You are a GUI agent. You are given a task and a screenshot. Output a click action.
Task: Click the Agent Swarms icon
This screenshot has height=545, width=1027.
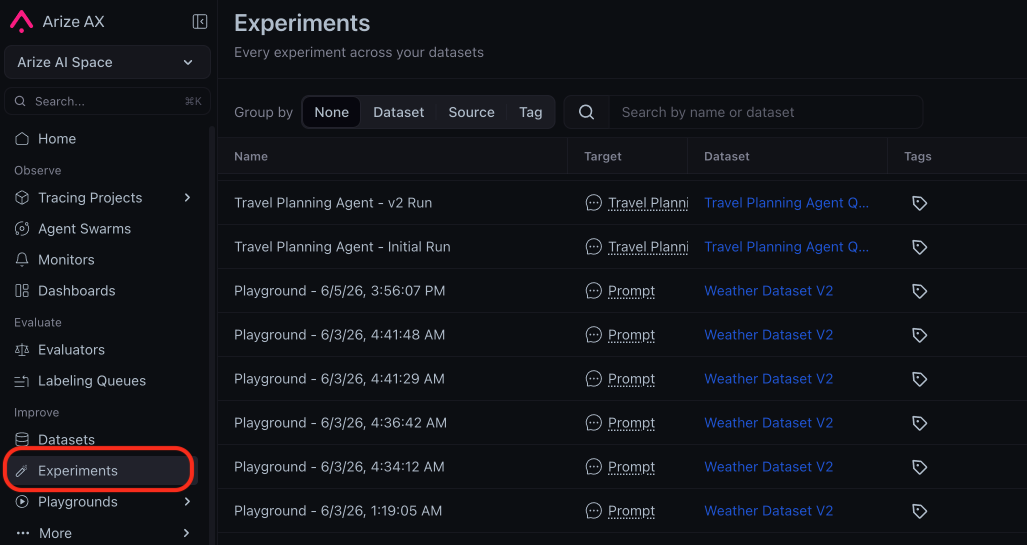[22, 229]
